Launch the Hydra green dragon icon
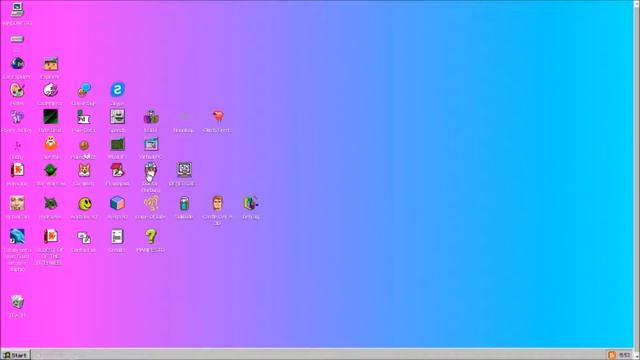640x360 pixels. (51, 203)
